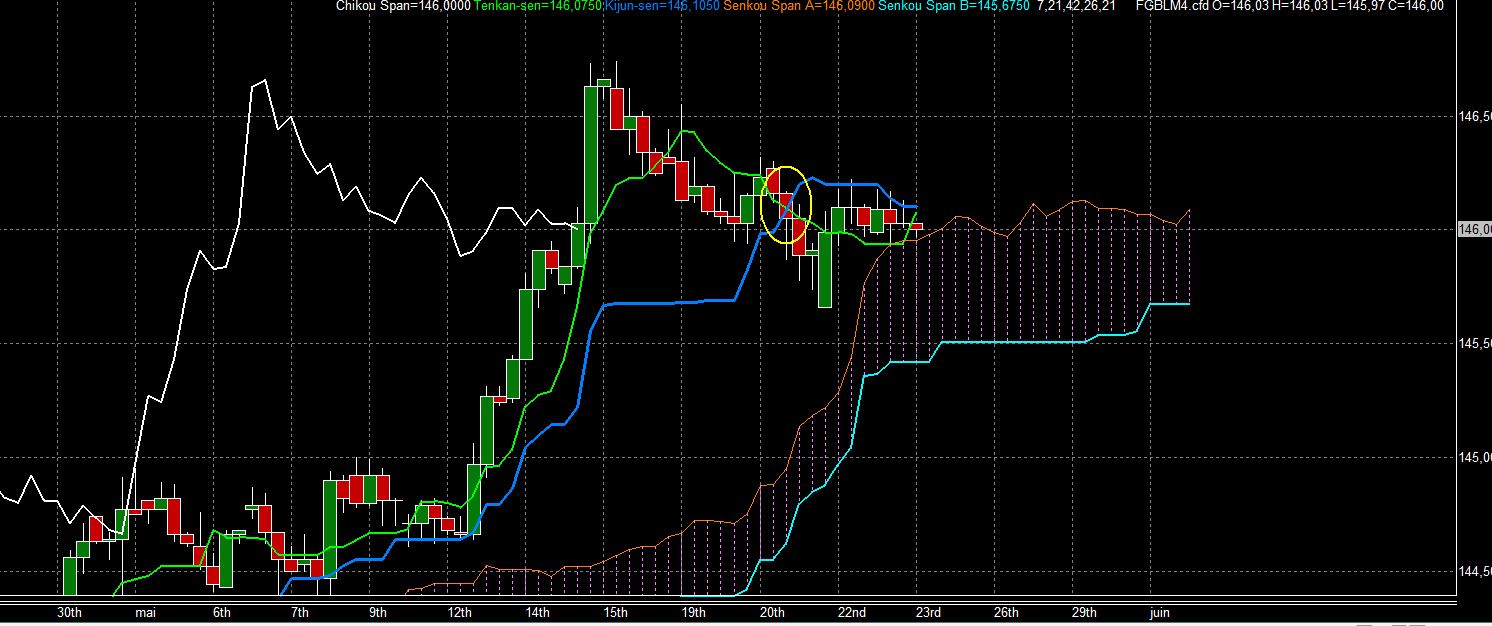Click the C=146,00 close price value
This screenshot has width=1492, height=626.
(x=1416, y=6)
